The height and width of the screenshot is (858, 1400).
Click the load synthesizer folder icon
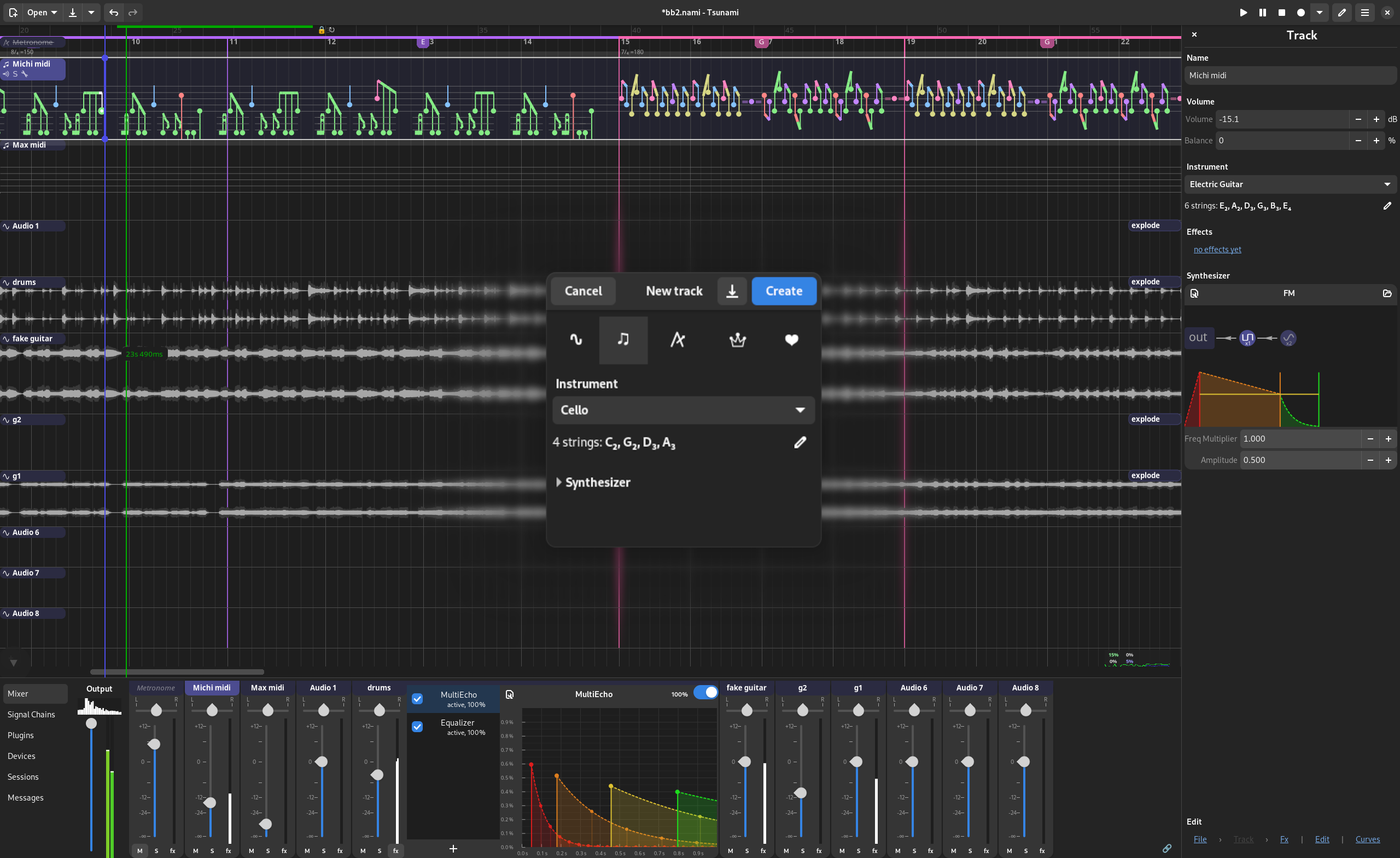1387,293
